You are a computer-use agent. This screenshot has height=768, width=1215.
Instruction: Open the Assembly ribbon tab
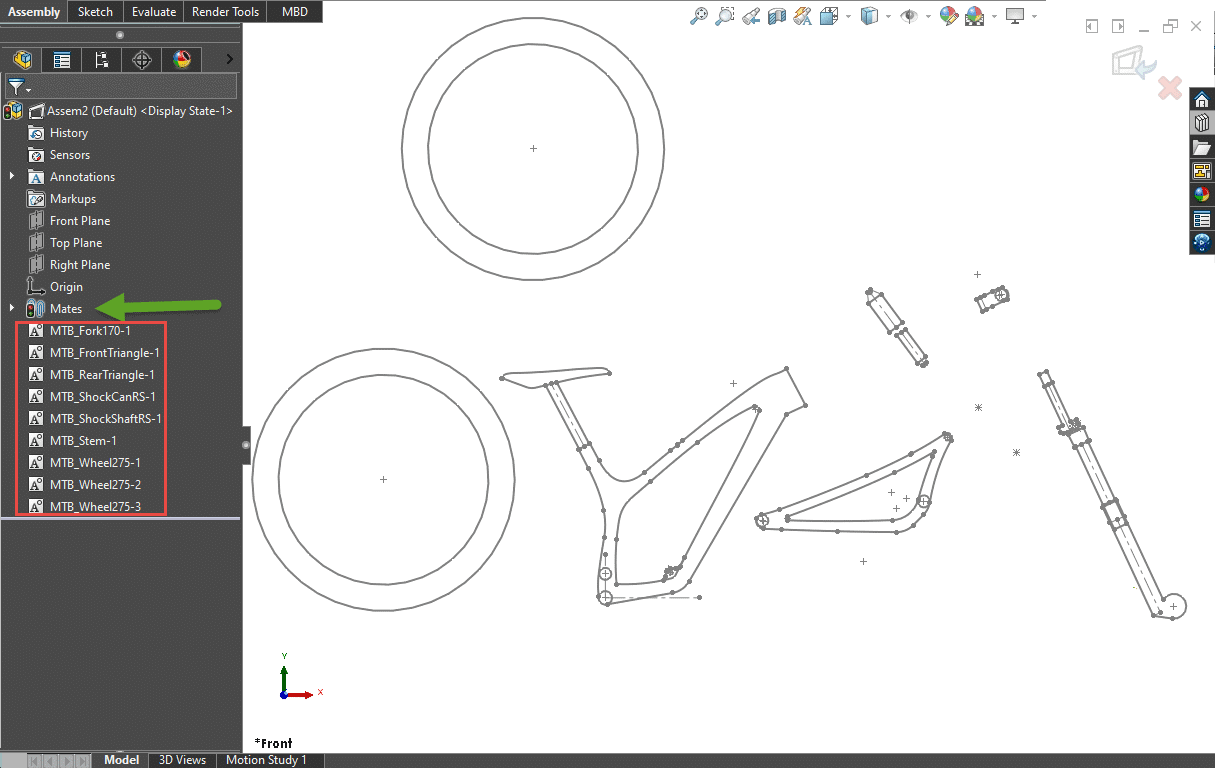point(35,12)
